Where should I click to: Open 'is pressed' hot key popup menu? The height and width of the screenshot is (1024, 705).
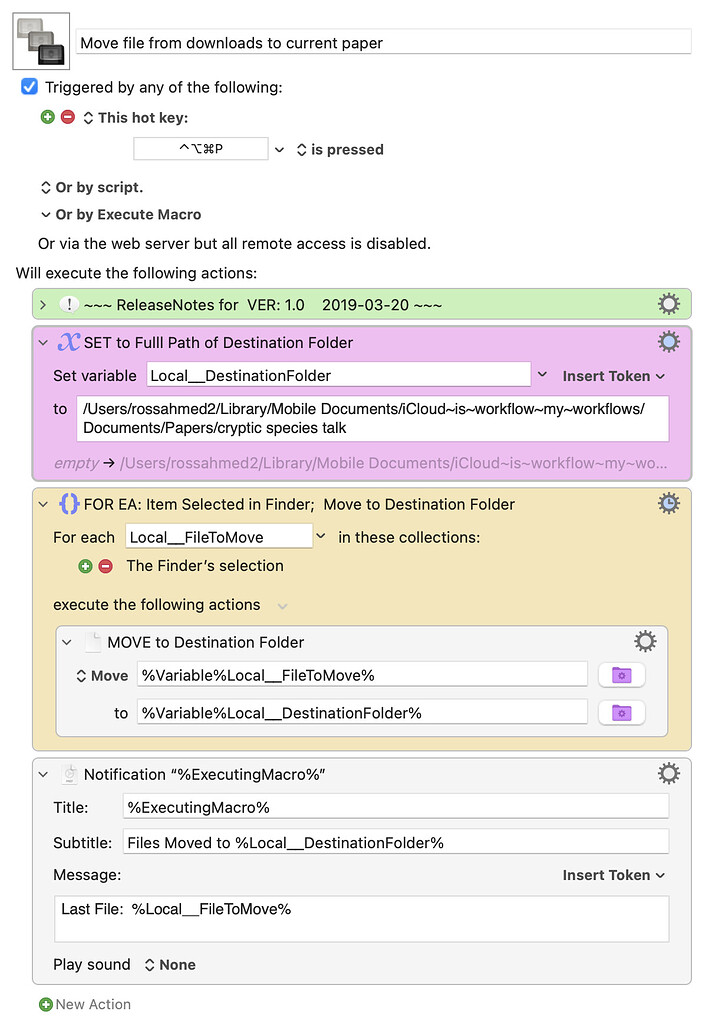click(340, 149)
